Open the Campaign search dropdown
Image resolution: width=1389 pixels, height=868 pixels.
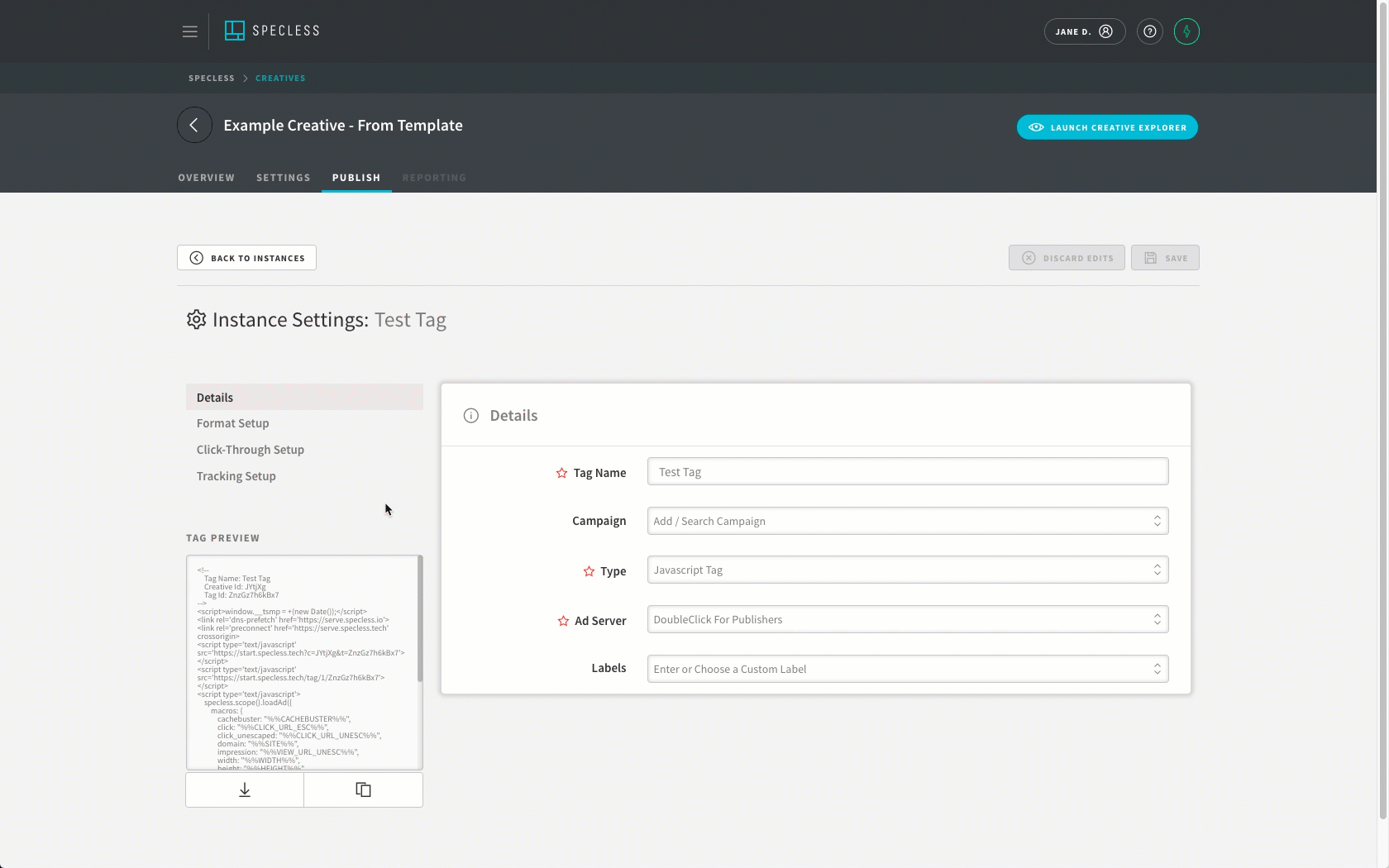[908, 521]
